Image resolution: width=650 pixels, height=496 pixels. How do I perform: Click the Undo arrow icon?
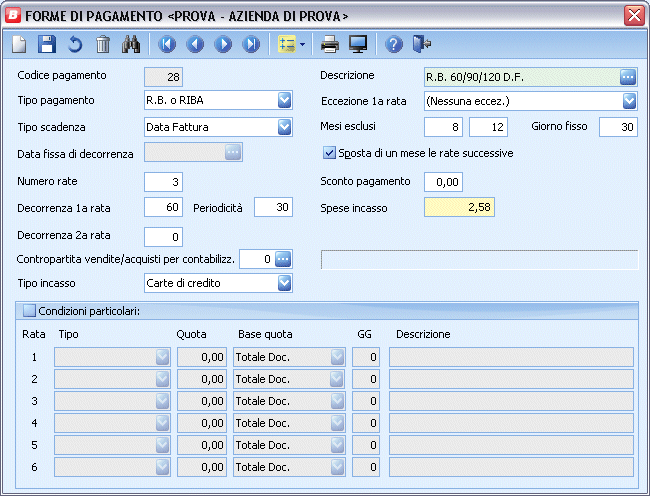75,44
